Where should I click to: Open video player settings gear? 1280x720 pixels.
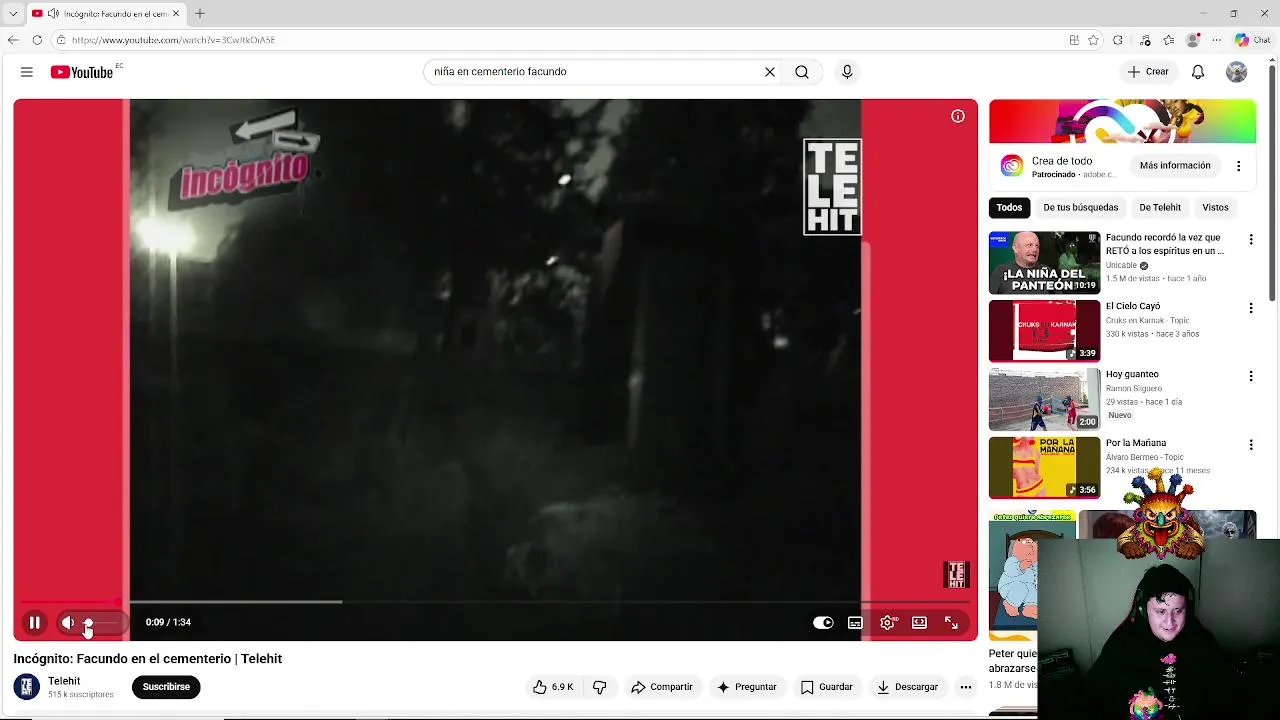[x=887, y=622]
